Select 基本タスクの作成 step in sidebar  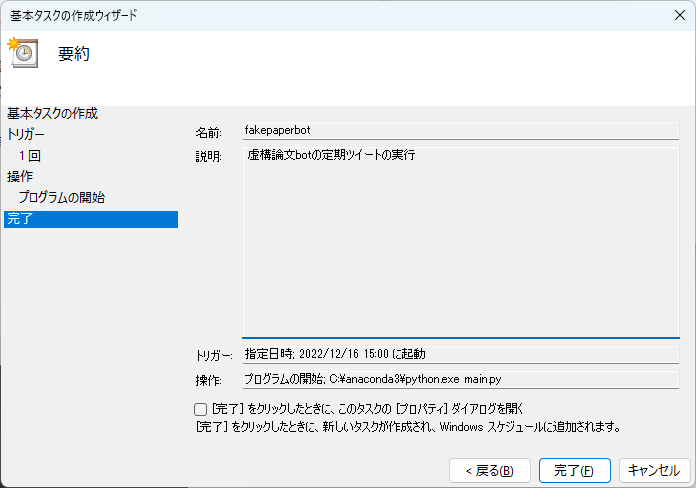coord(52,114)
